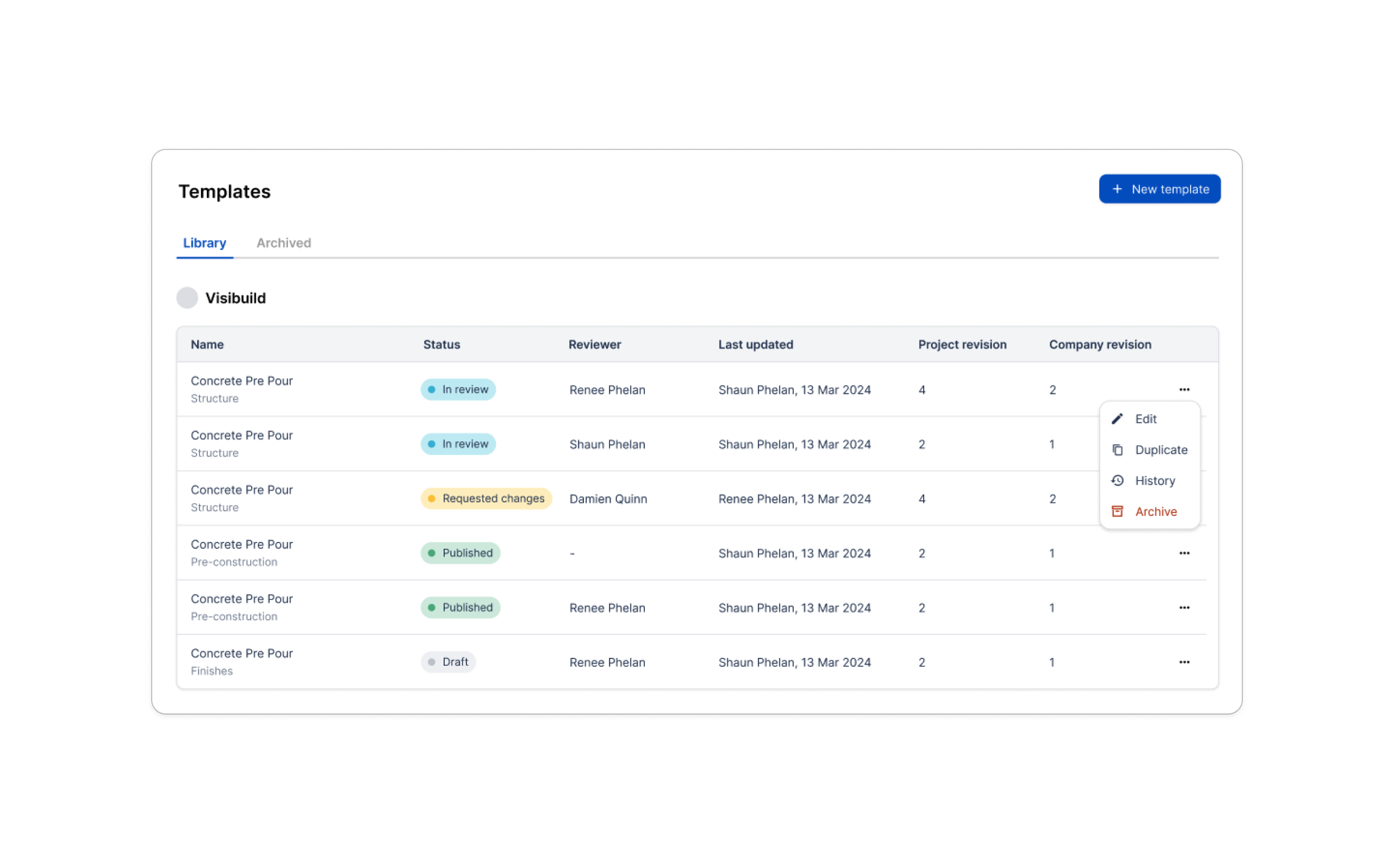Click In review badge for Renee Phelan row
1394x868 pixels.
tap(458, 389)
